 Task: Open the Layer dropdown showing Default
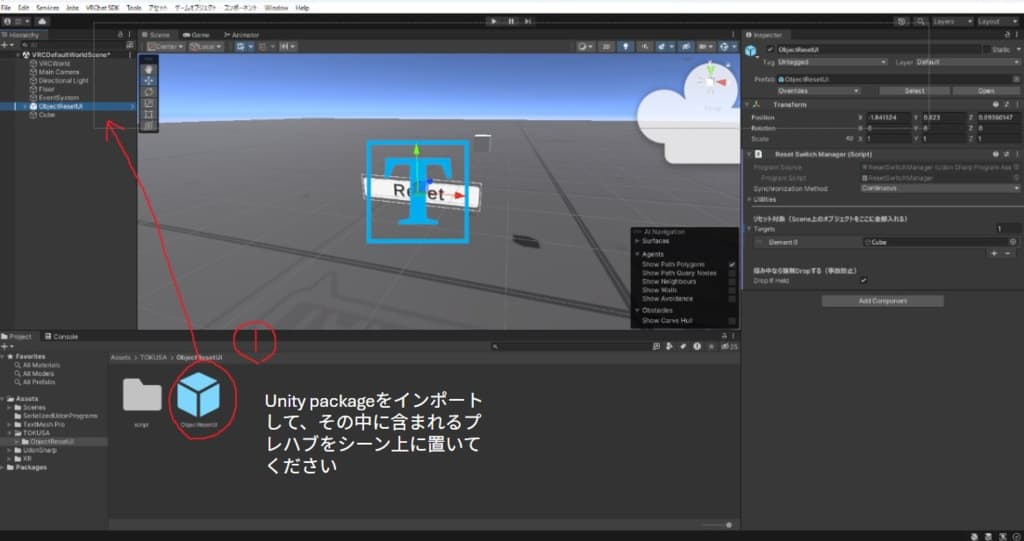(967, 62)
